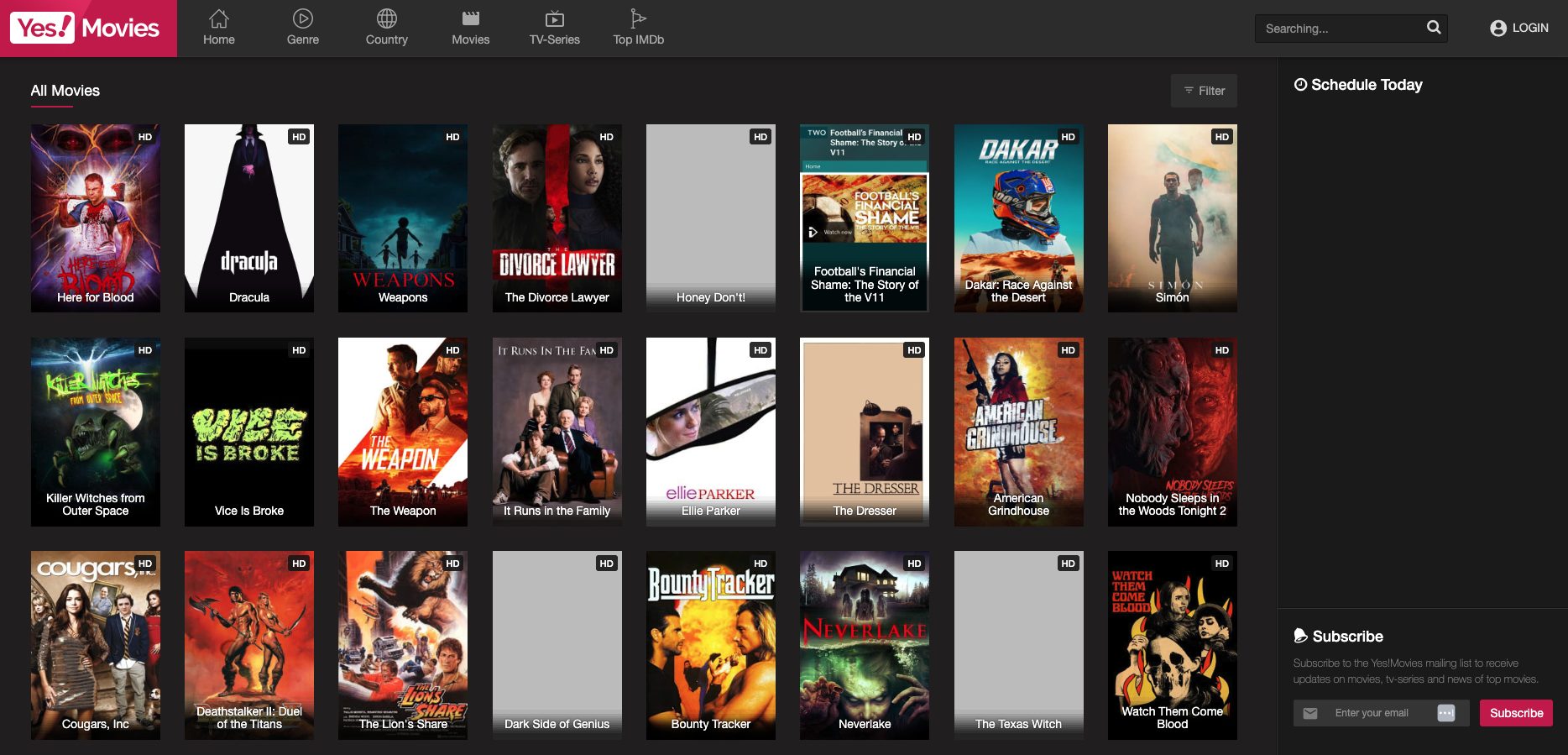Open the Top IMDb flag icon

[x=638, y=18]
